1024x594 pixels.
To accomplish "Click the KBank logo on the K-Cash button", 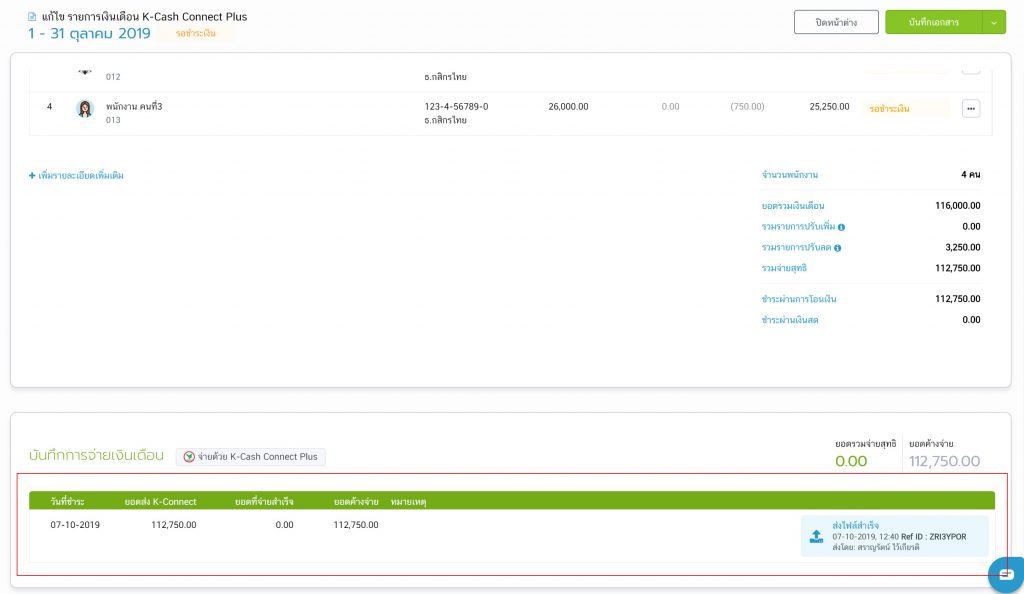I will pyautogui.click(x=189, y=457).
